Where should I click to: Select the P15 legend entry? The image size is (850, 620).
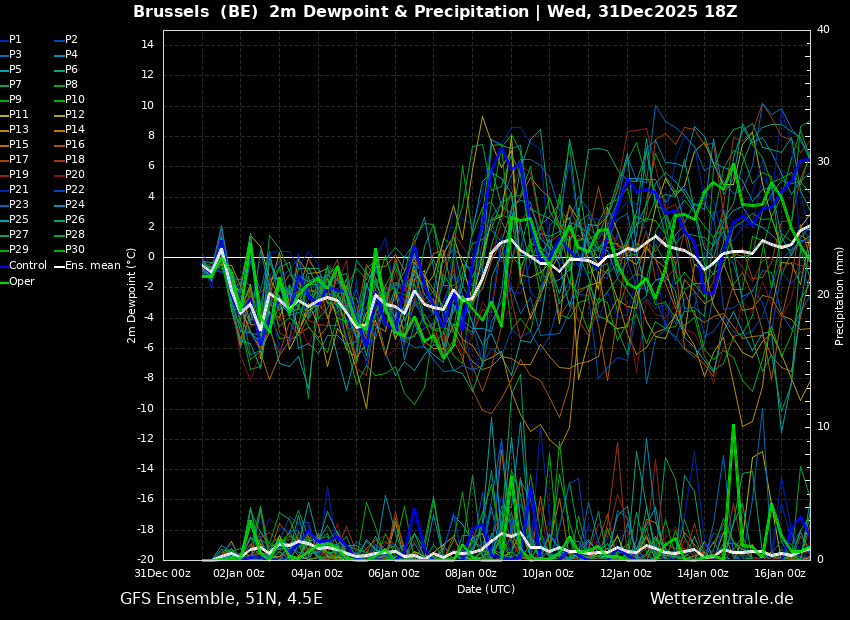point(14,145)
